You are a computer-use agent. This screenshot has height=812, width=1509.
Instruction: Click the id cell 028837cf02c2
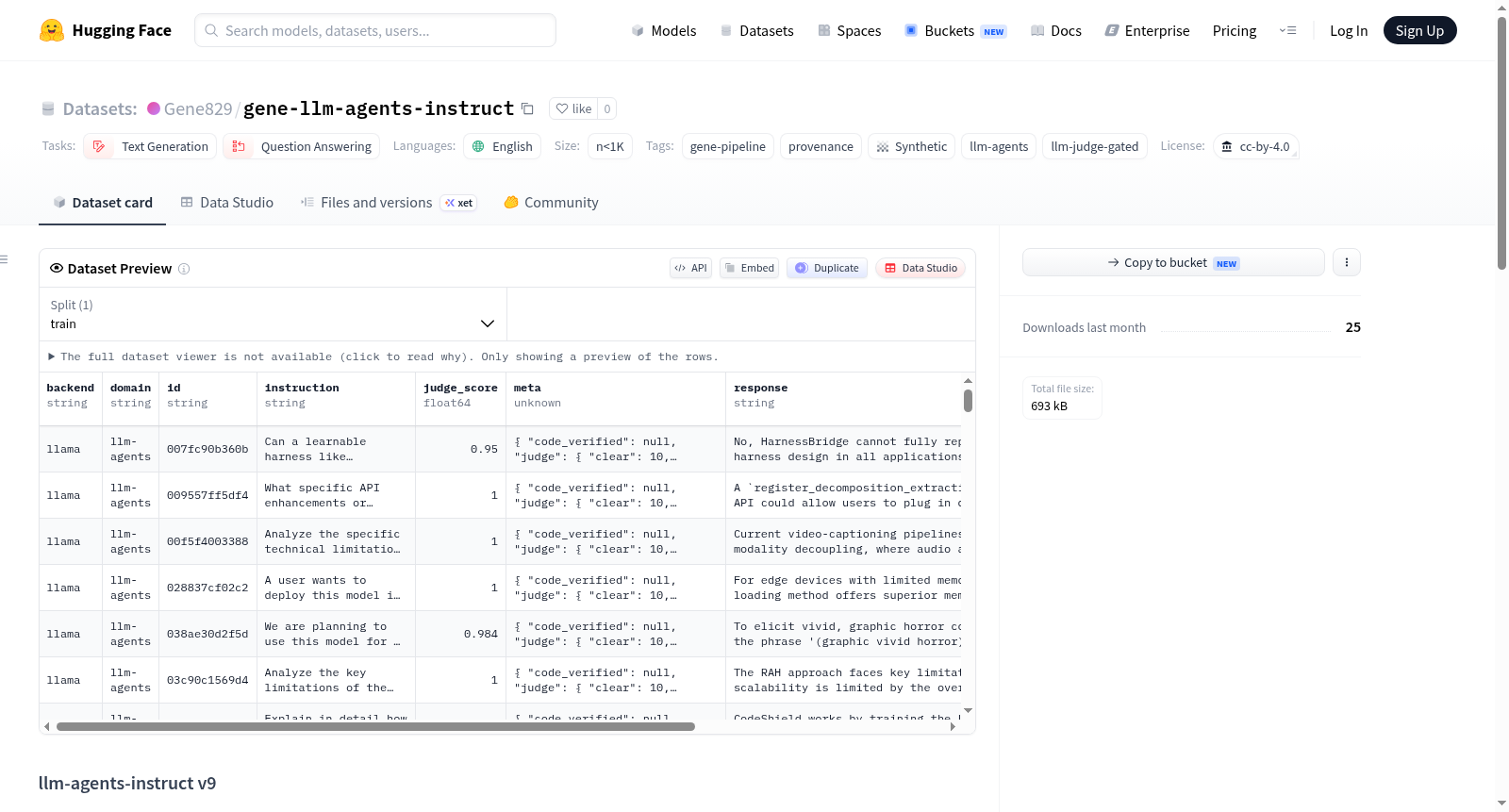pyautogui.click(x=207, y=588)
